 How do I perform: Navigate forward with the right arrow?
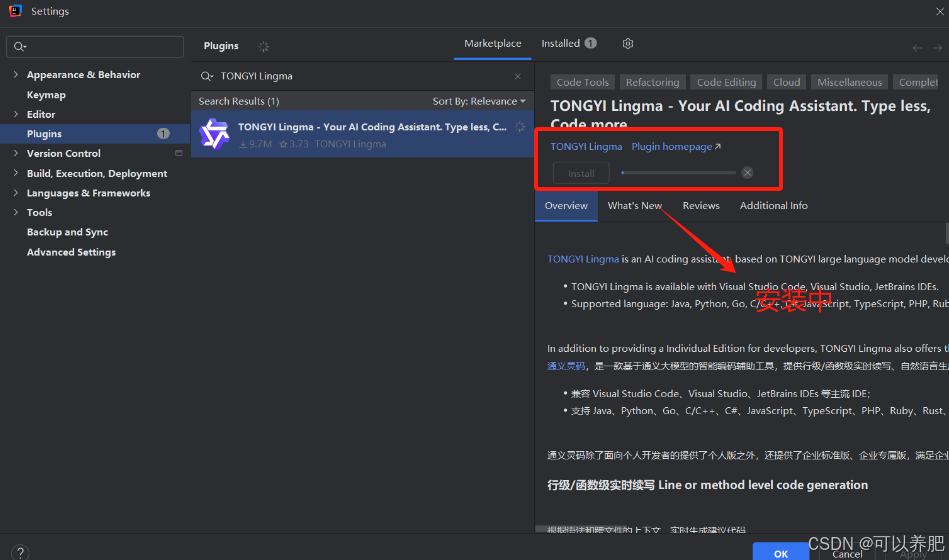(938, 48)
